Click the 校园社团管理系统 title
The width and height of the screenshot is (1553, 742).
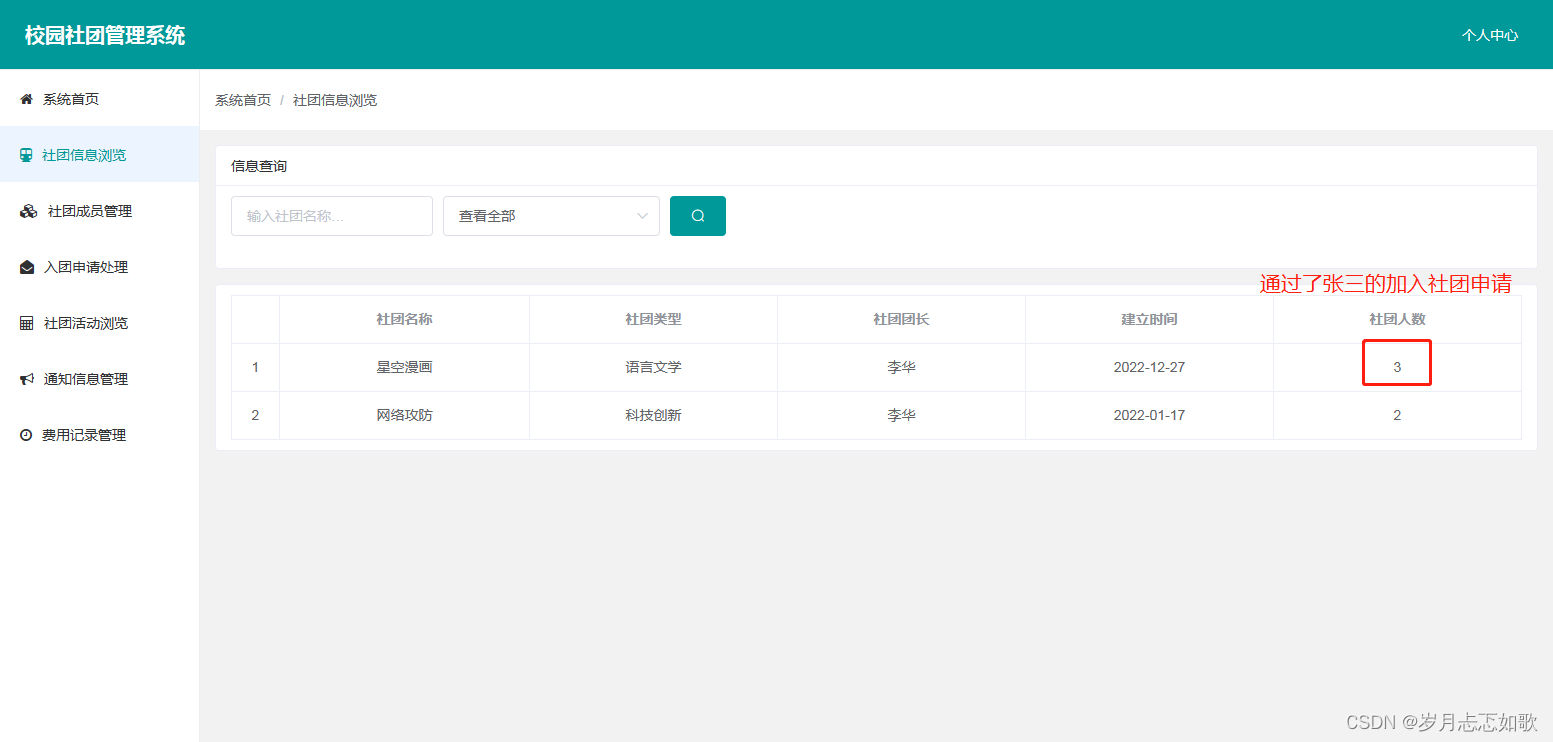[105, 35]
